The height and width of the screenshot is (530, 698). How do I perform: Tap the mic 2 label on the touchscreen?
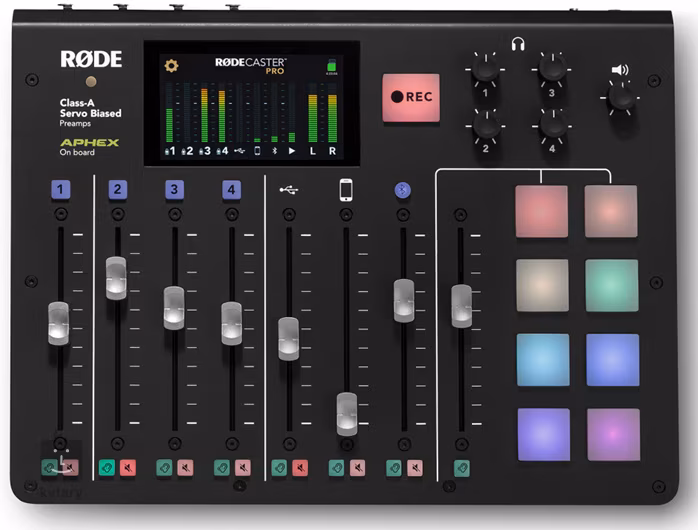(x=187, y=151)
